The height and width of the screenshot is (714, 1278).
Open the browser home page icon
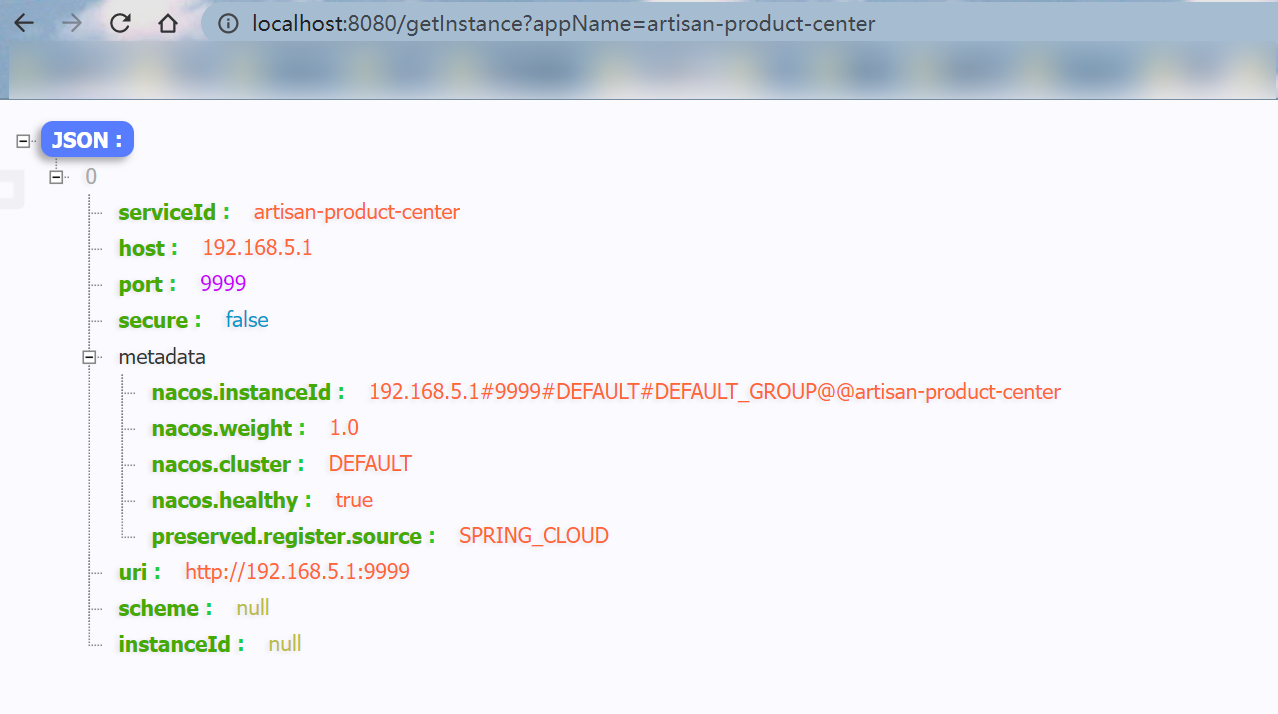click(168, 23)
